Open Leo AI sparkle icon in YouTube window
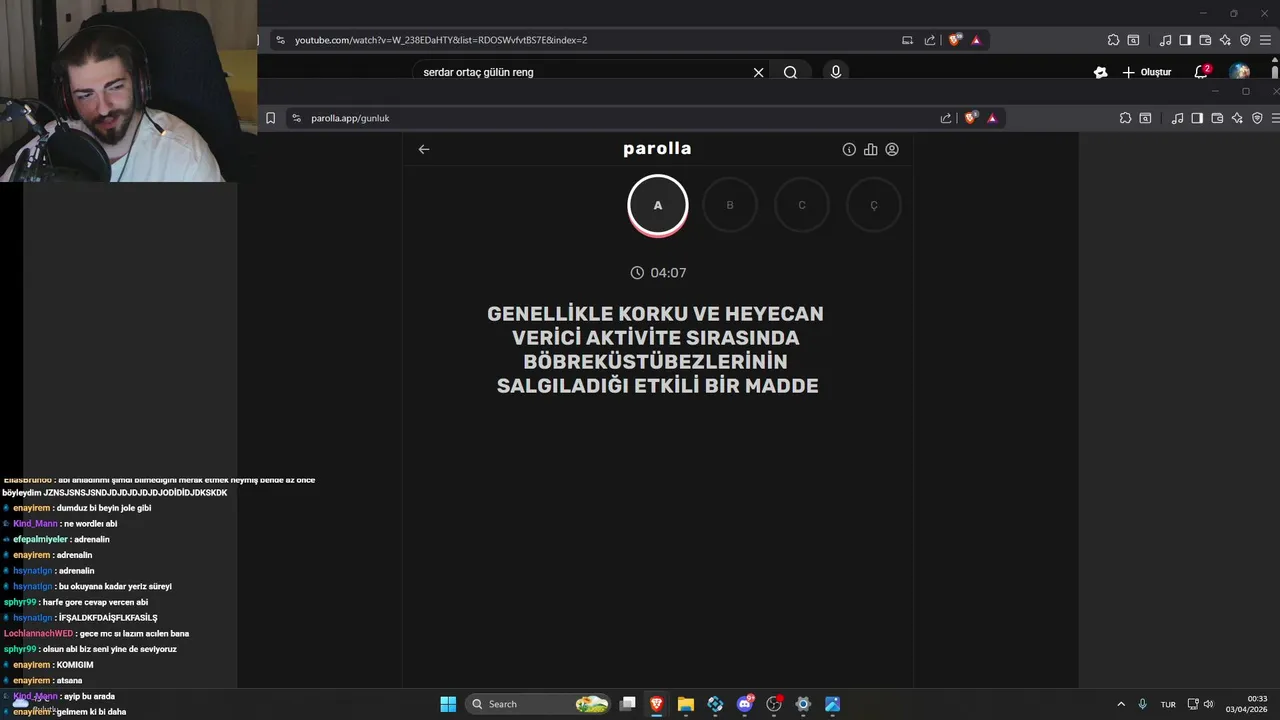 click(x=1225, y=40)
